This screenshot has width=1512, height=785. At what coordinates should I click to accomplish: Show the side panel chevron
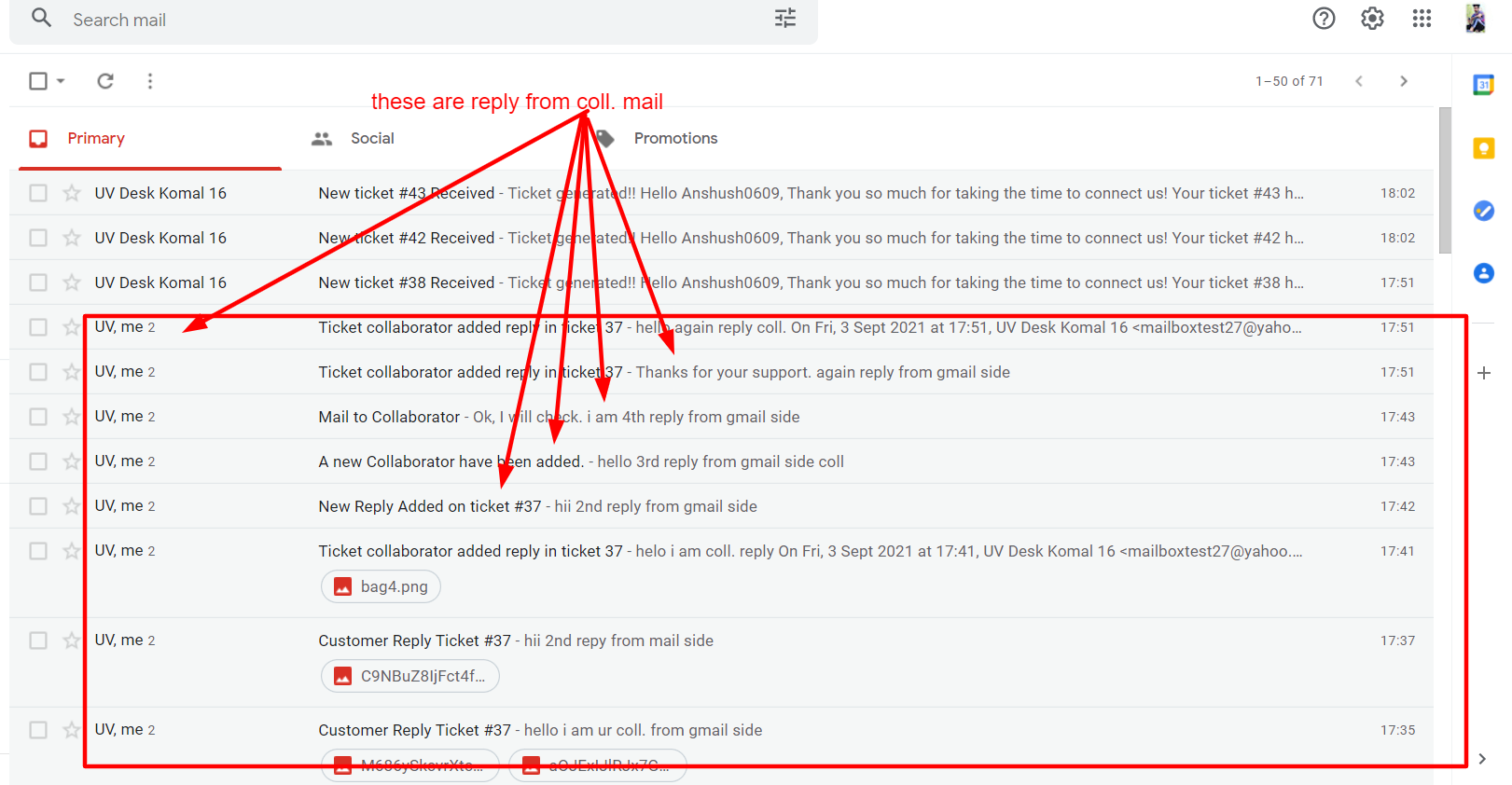(1482, 759)
